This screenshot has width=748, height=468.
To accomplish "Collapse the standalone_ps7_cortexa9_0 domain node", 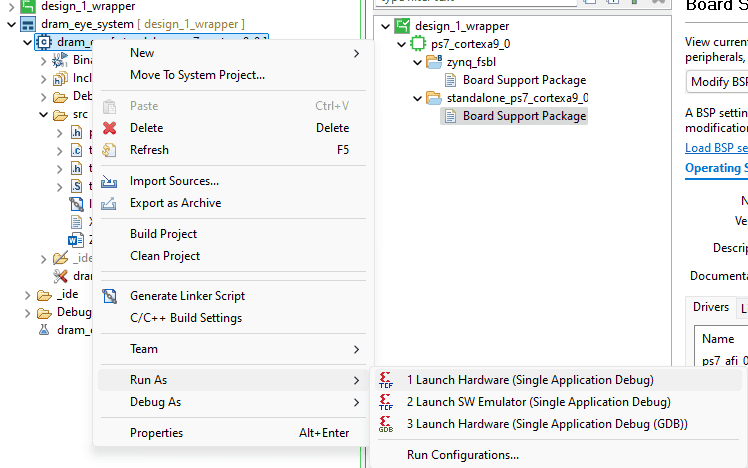I will 416,98.
